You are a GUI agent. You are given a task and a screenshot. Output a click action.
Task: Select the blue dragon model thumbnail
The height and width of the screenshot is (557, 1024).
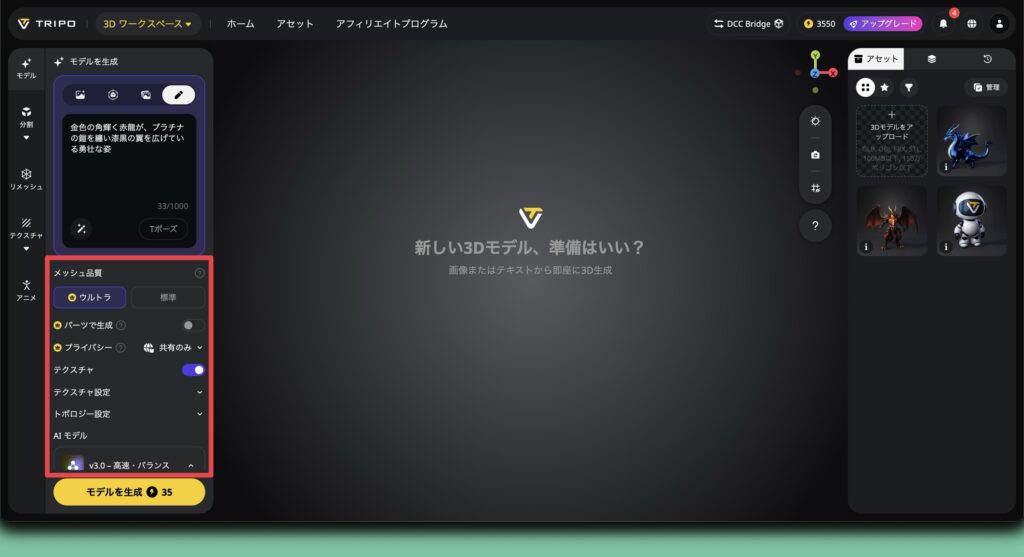pyautogui.click(x=971, y=140)
